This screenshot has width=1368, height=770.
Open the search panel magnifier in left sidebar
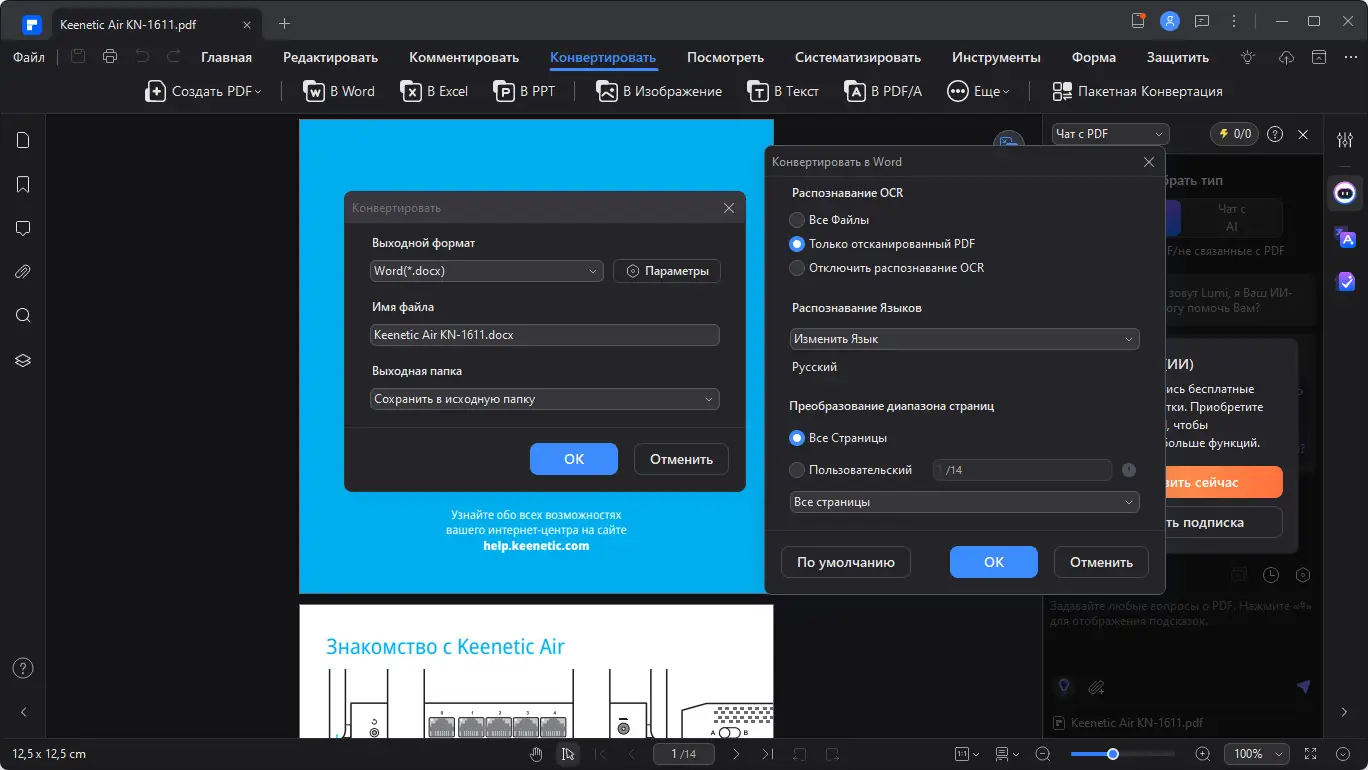point(23,316)
